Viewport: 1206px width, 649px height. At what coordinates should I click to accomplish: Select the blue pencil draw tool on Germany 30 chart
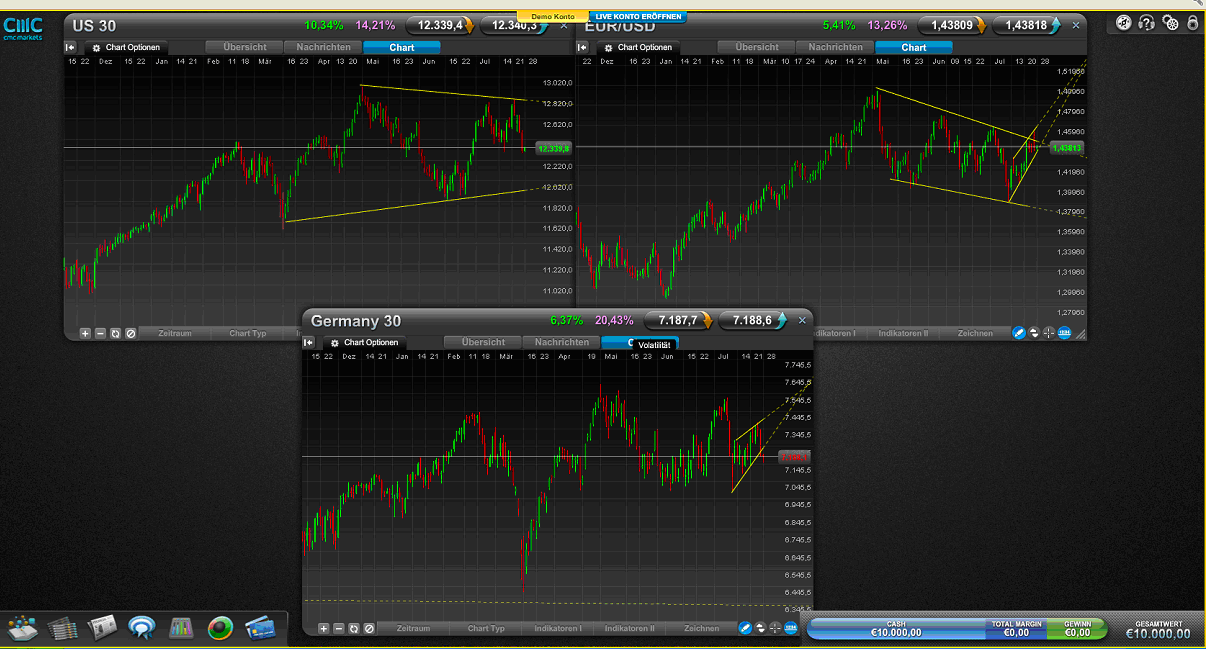[x=744, y=628]
